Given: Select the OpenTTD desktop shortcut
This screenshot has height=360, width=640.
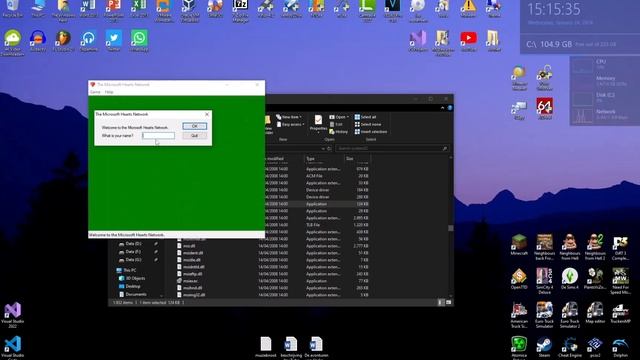Looking at the screenshot, I should pos(519,279).
